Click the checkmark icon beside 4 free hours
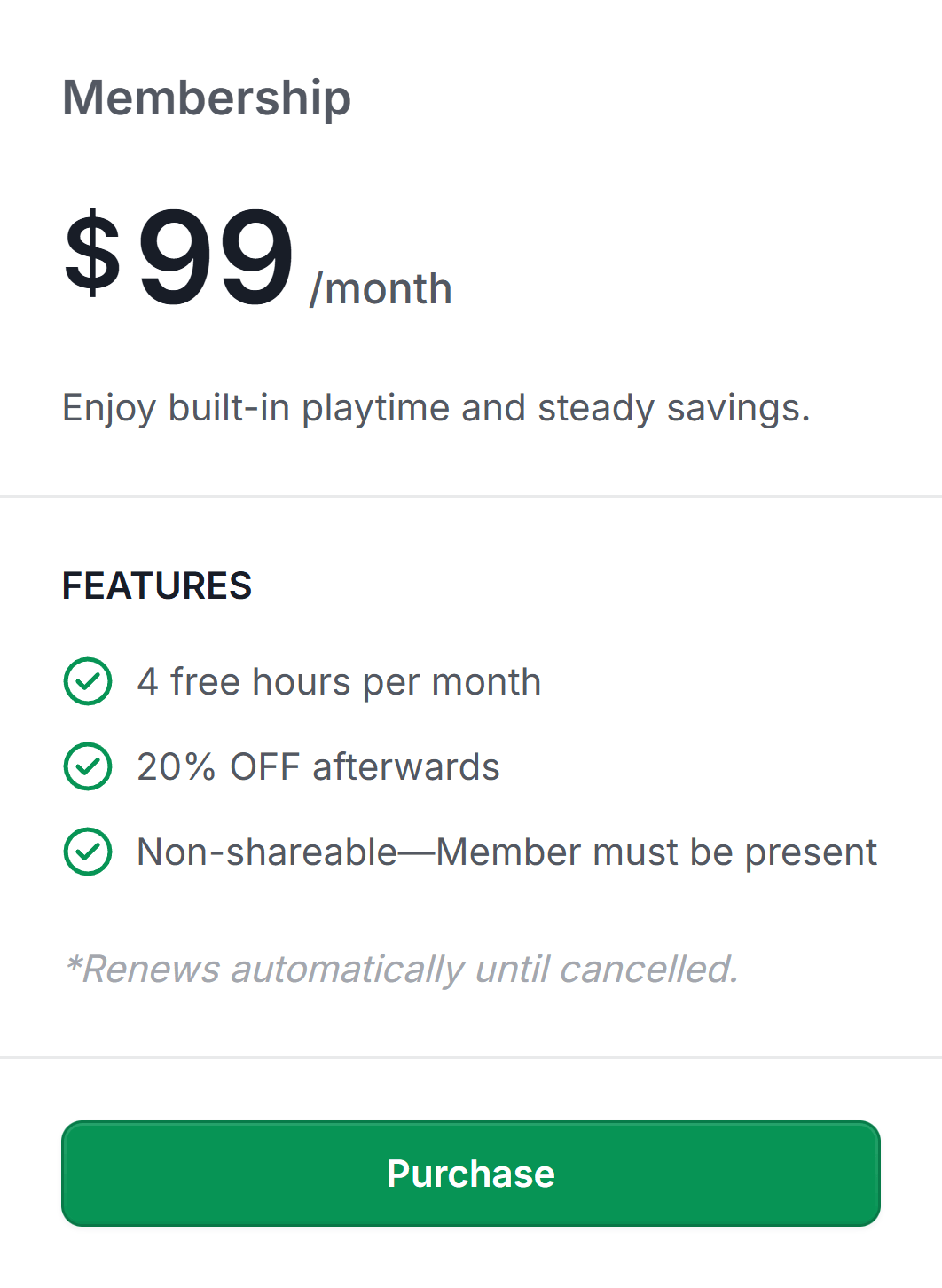Image resolution: width=942 pixels, height=1288 pixels. point(88,681)
